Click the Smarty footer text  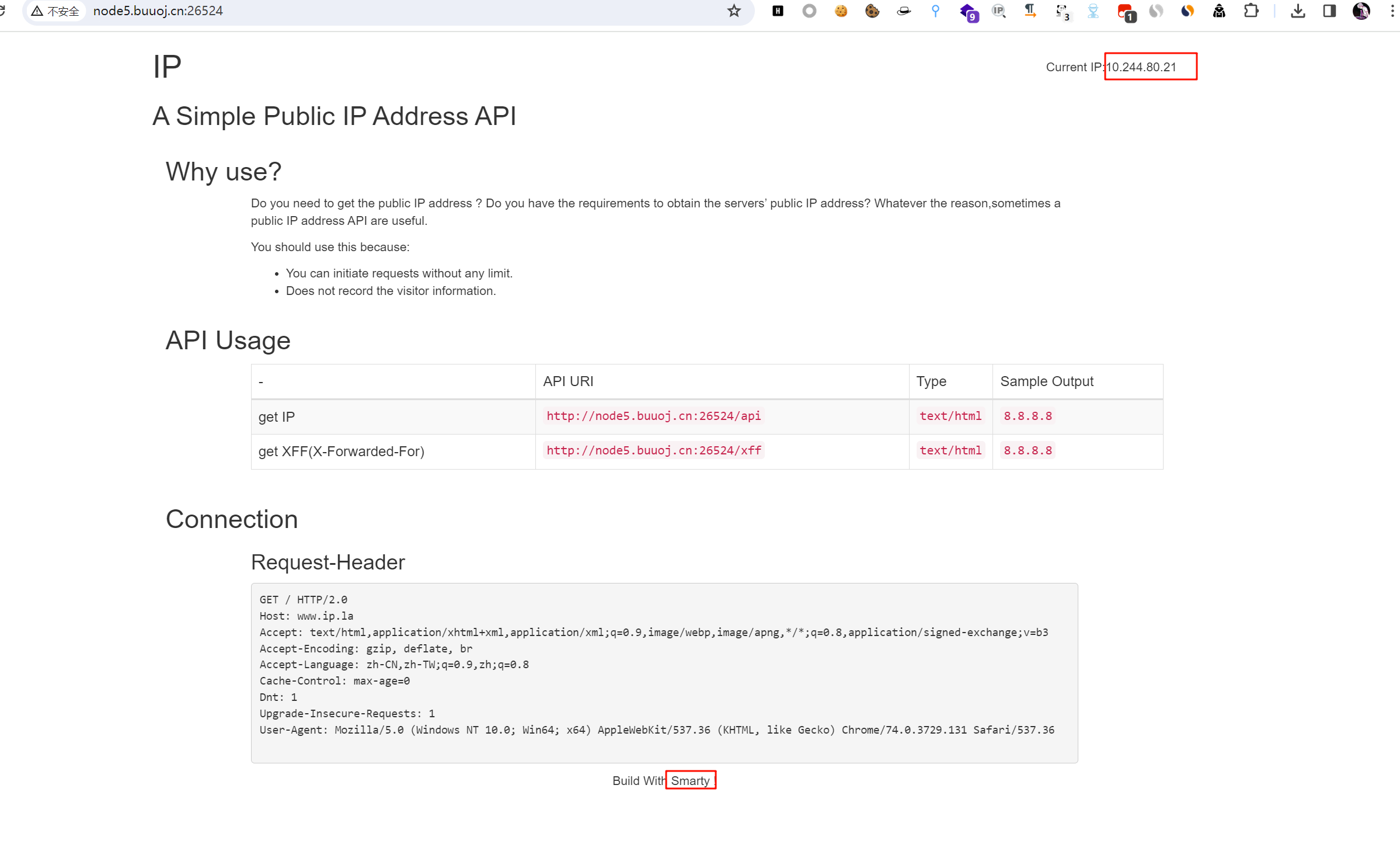[x=690, y=781]
